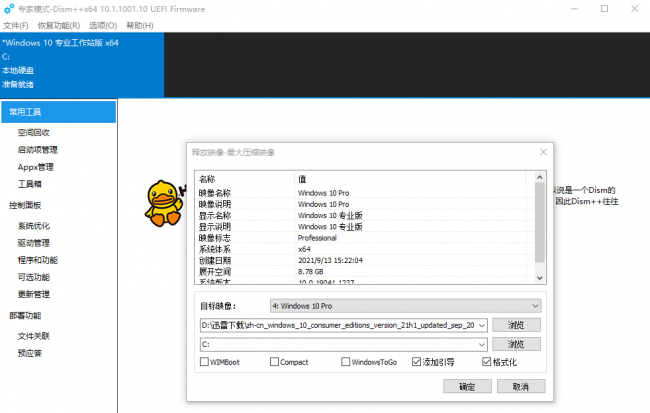Select the 映像说明 row

point(364,204)
